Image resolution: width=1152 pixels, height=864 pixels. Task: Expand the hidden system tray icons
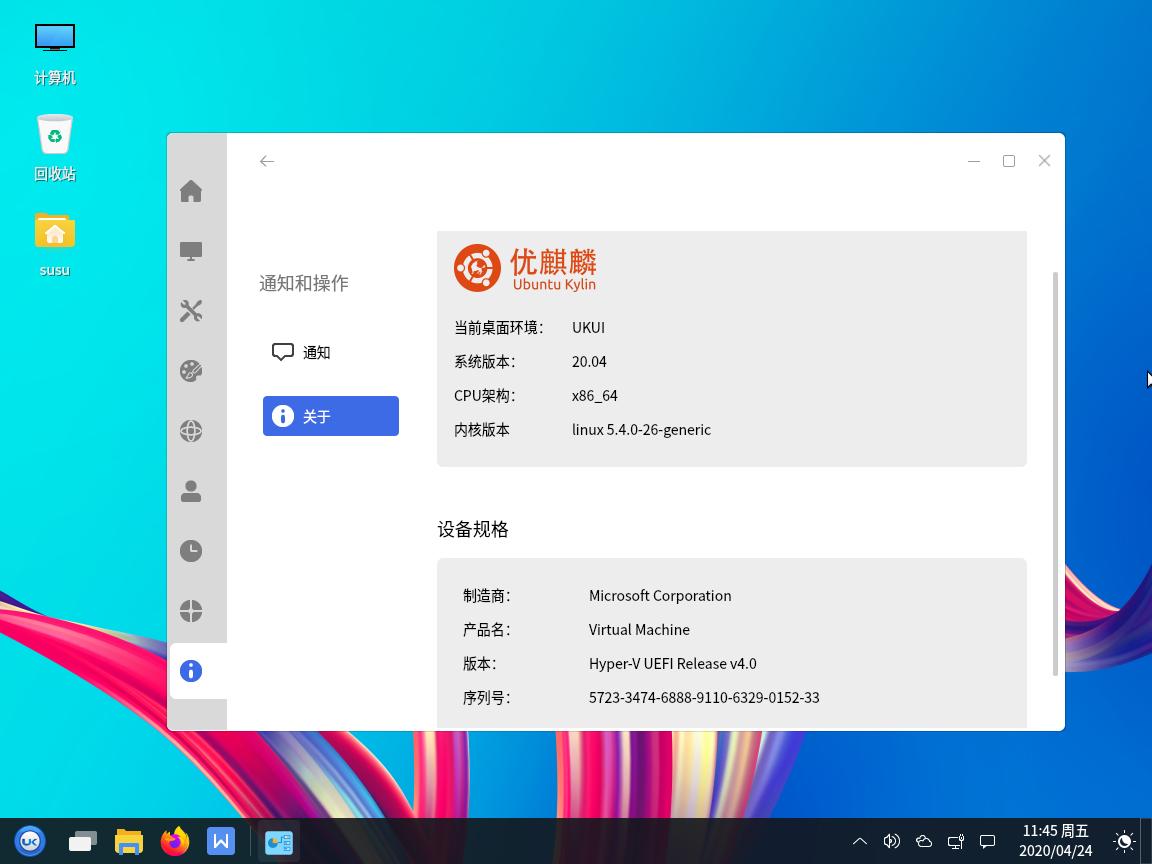pyautogui.click(x=859, y=841)
